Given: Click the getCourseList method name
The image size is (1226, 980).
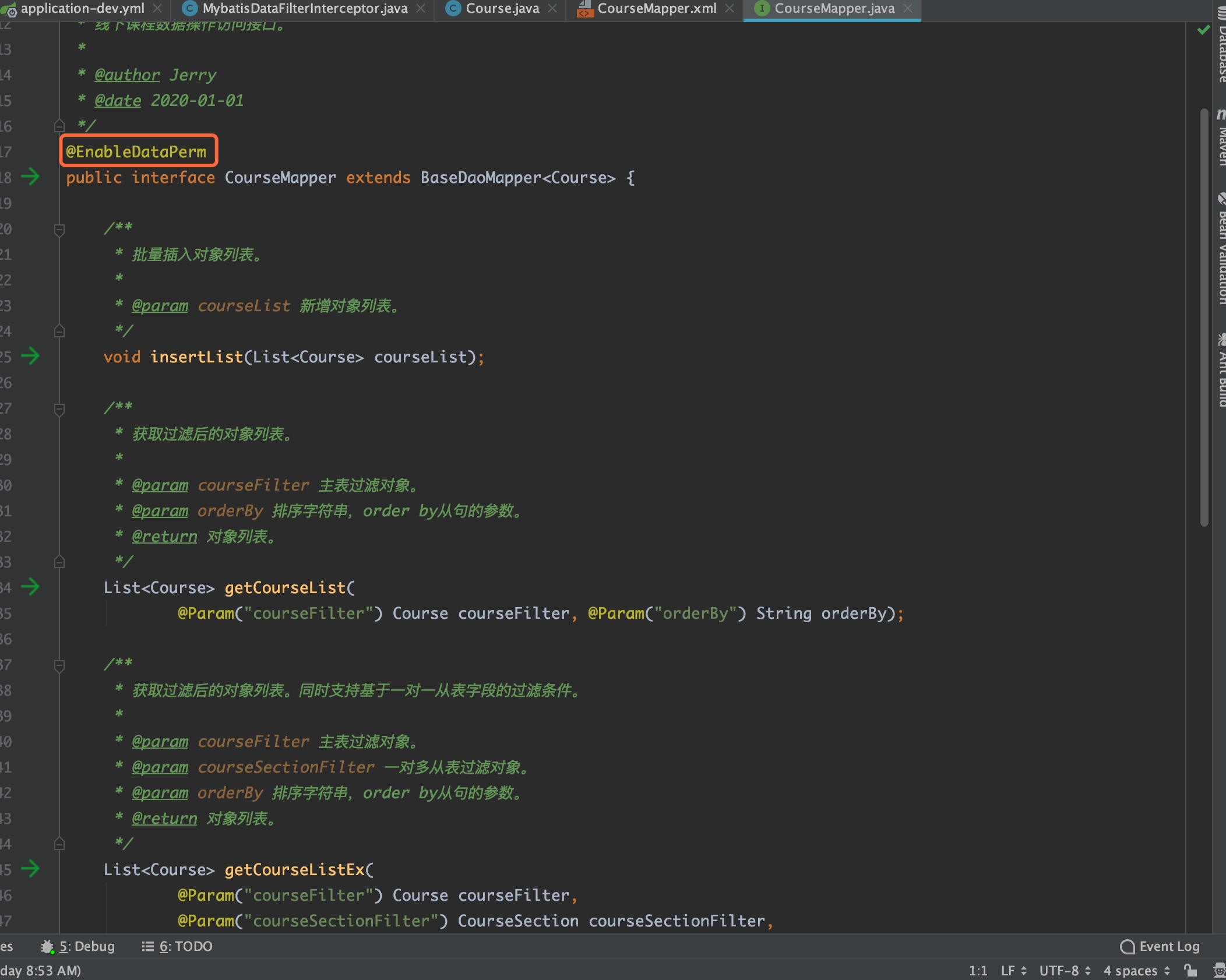Looking at the screenshot, I should click(286, 587).
